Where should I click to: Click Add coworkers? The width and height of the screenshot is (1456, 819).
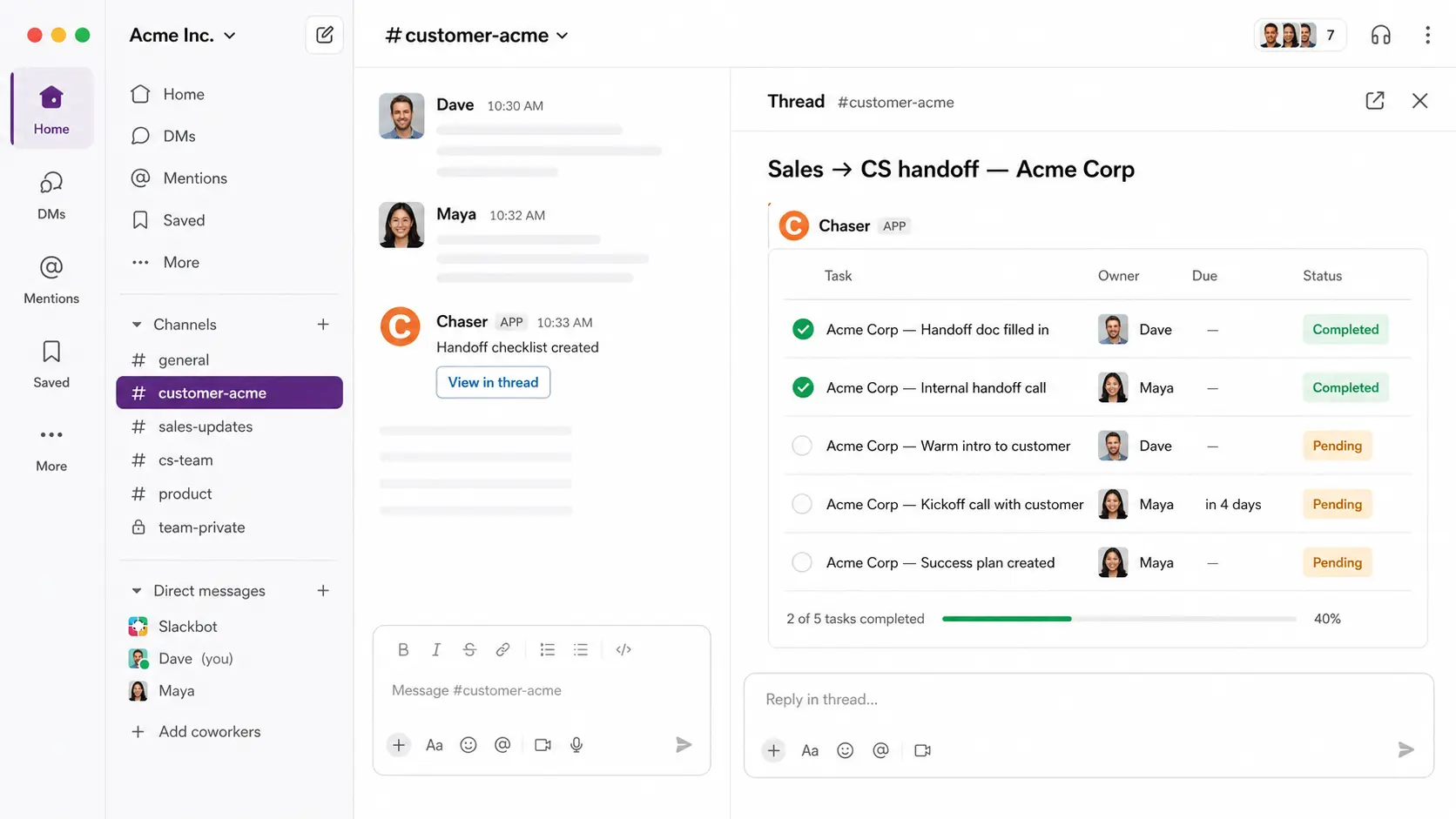pyautogui.click(x=196, y=732)
